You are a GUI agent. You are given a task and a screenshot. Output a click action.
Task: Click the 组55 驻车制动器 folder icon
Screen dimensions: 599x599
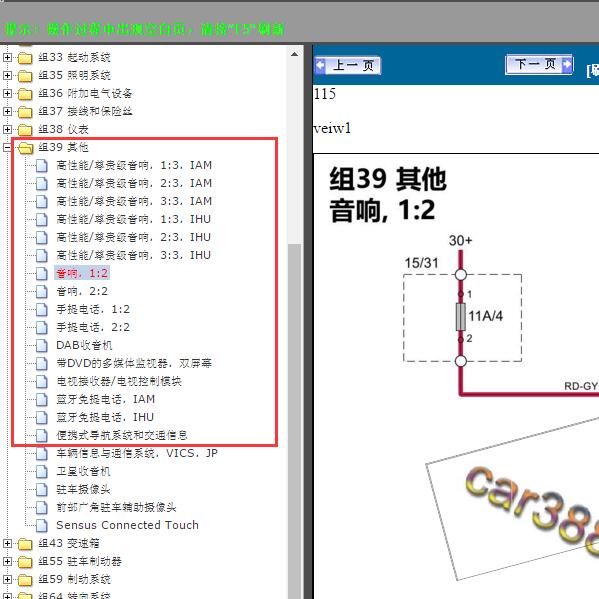point(25,562)
